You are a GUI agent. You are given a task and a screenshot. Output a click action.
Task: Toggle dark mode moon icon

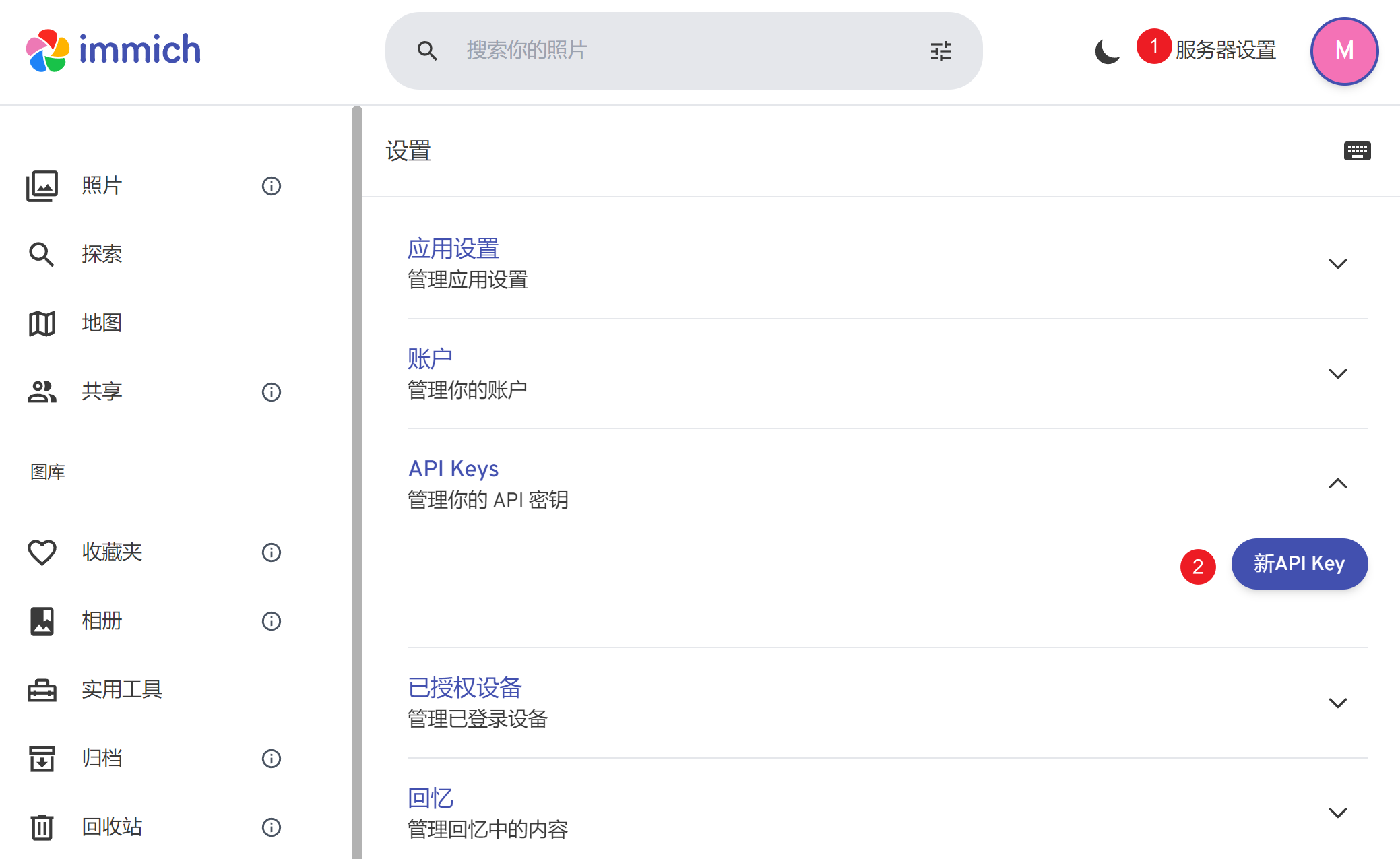1107,51
